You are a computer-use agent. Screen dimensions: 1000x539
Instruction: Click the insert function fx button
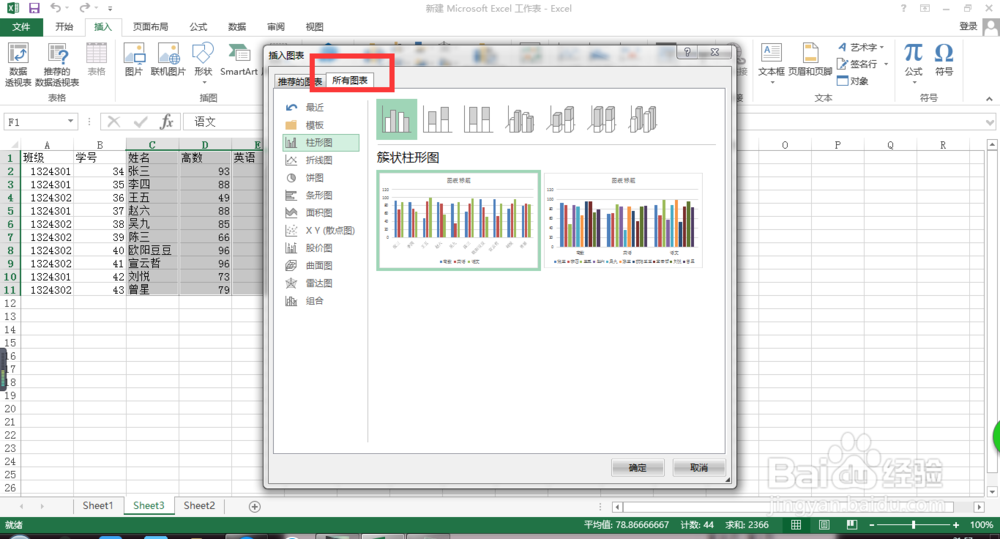(167, 121)
